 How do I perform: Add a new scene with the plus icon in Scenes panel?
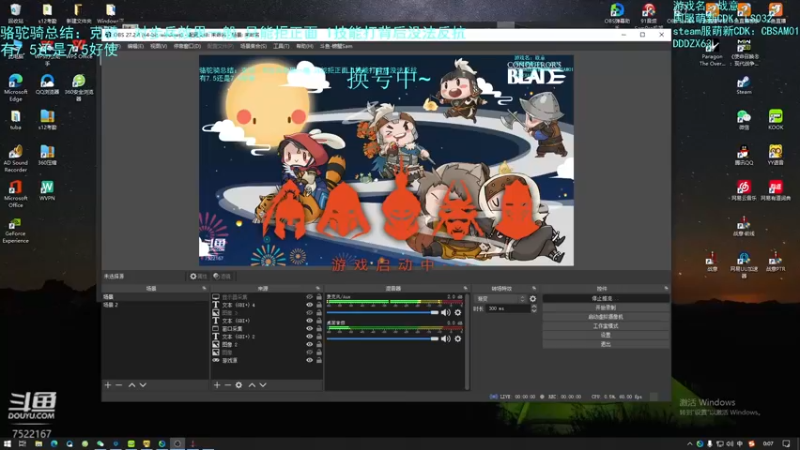pyautogui.click(x=108, y=385)
